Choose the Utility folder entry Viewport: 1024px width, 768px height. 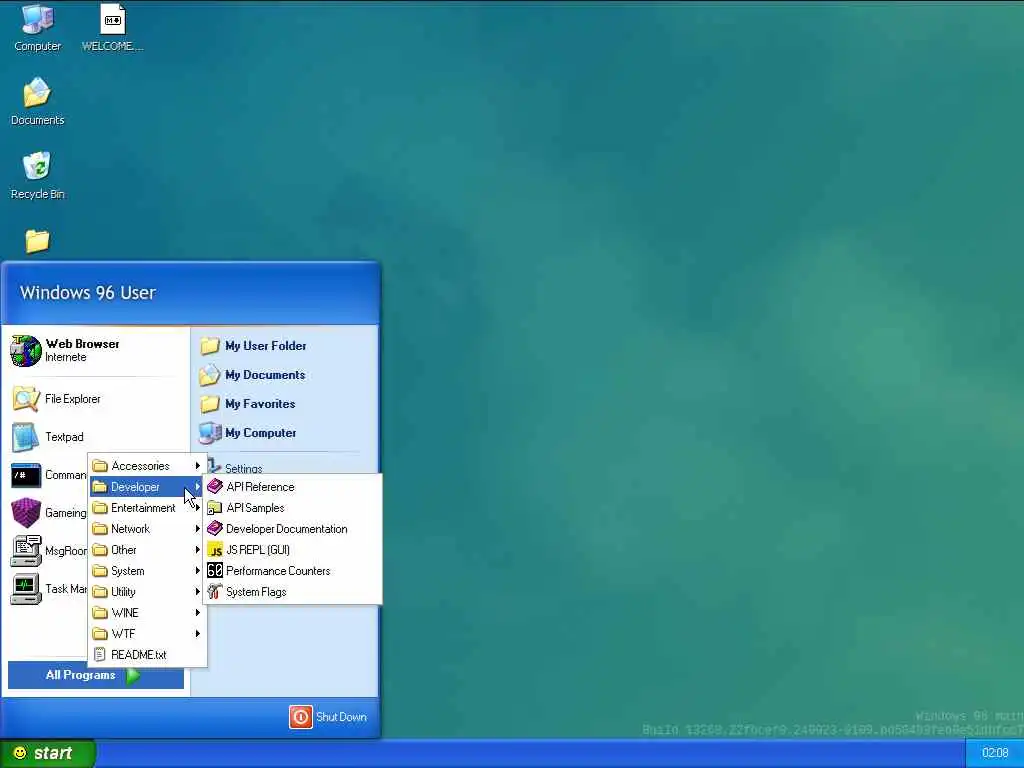[x=148, y=592]
